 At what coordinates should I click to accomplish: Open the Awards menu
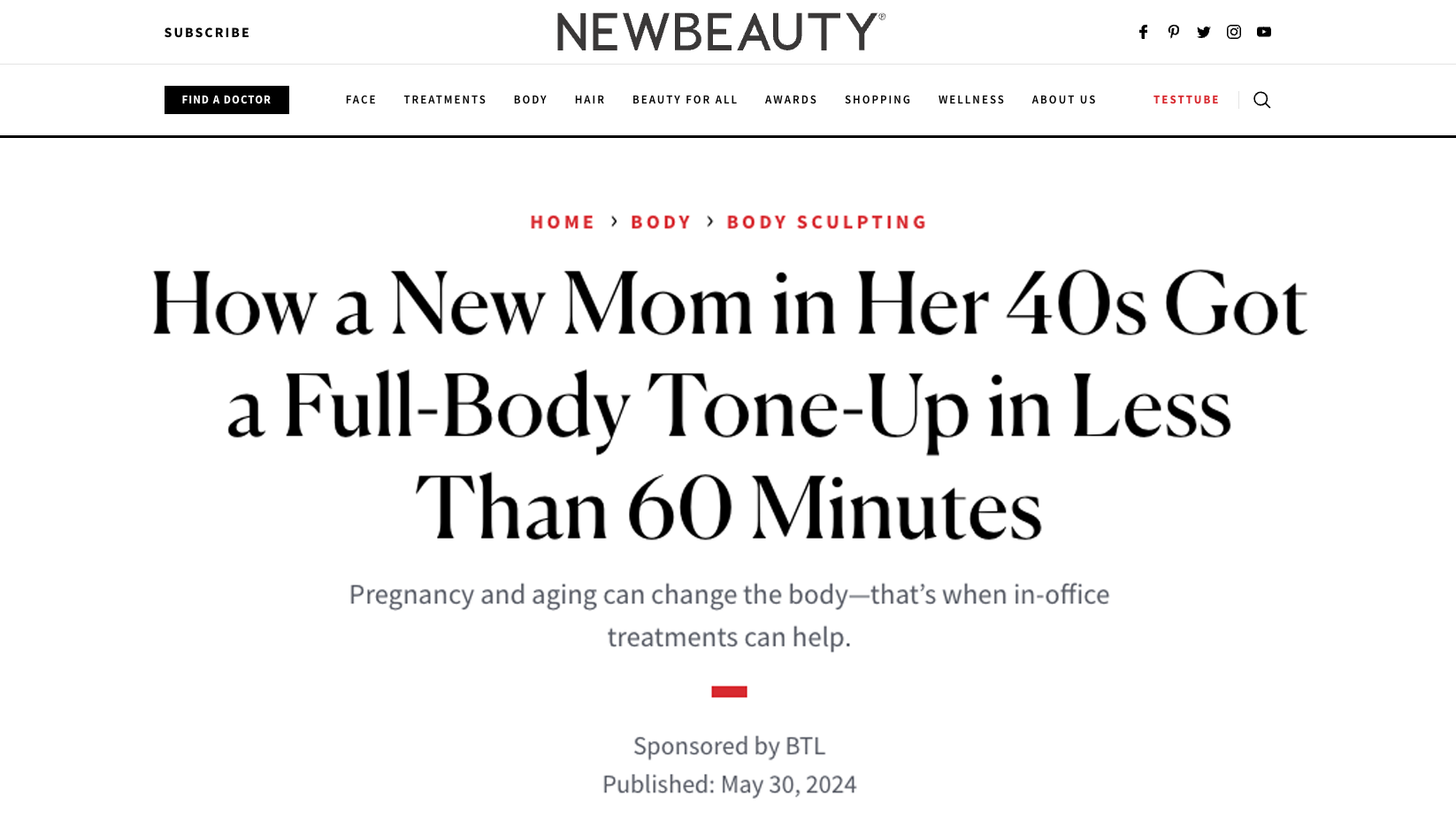click(x=791, y=100)
